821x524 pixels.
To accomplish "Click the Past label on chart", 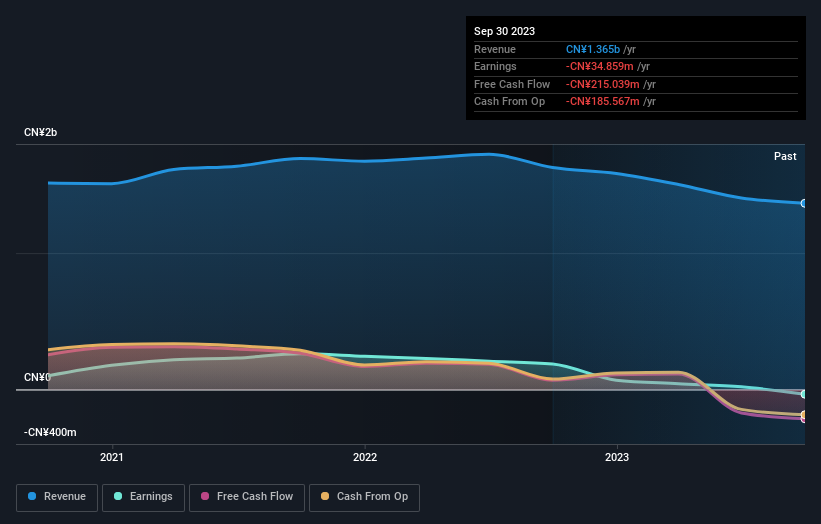I will coord(785,157).
